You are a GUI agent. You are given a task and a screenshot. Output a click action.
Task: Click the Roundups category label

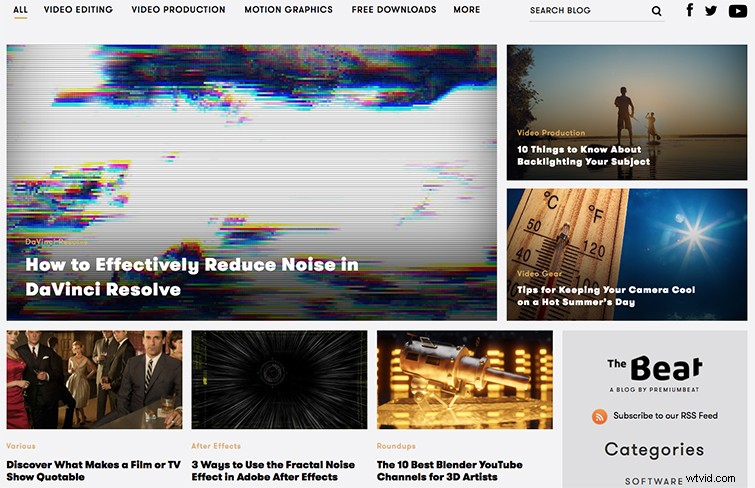(x=396, y=446)
